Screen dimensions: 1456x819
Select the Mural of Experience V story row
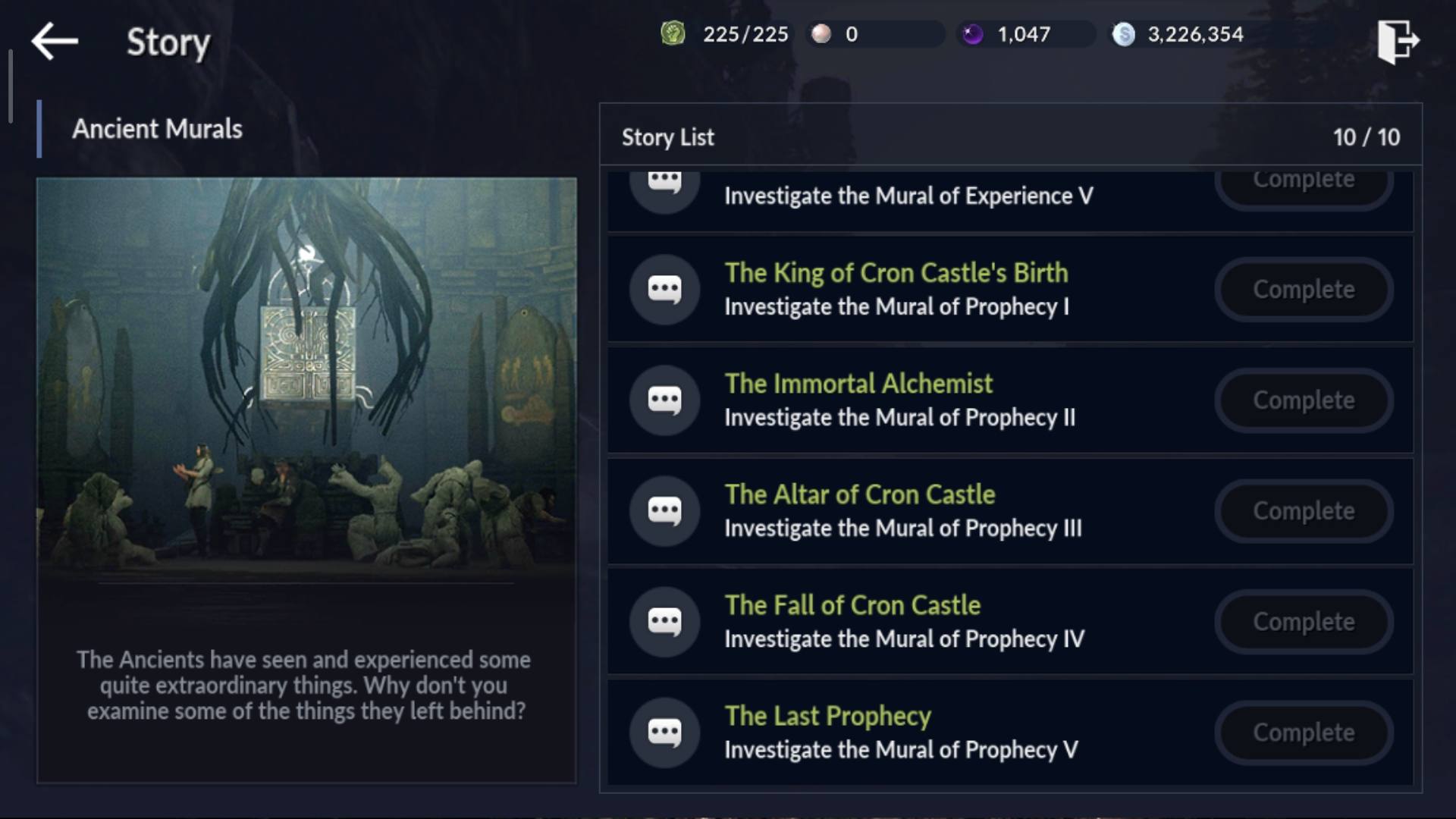1009,200
